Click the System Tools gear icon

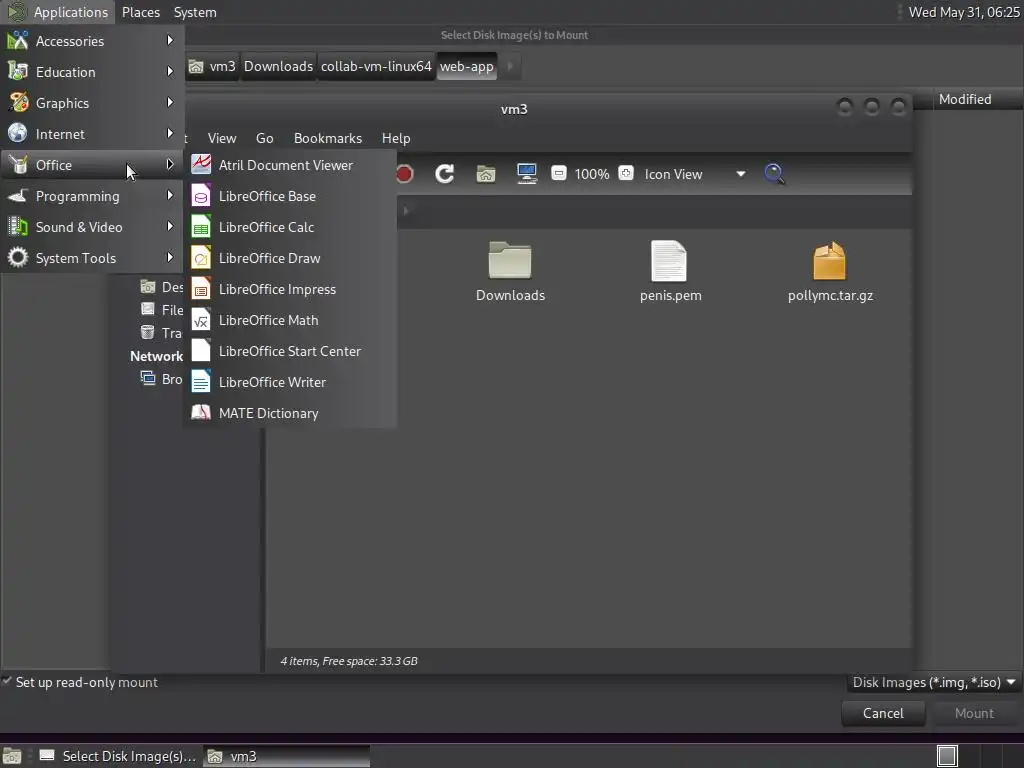click(18, 257)
